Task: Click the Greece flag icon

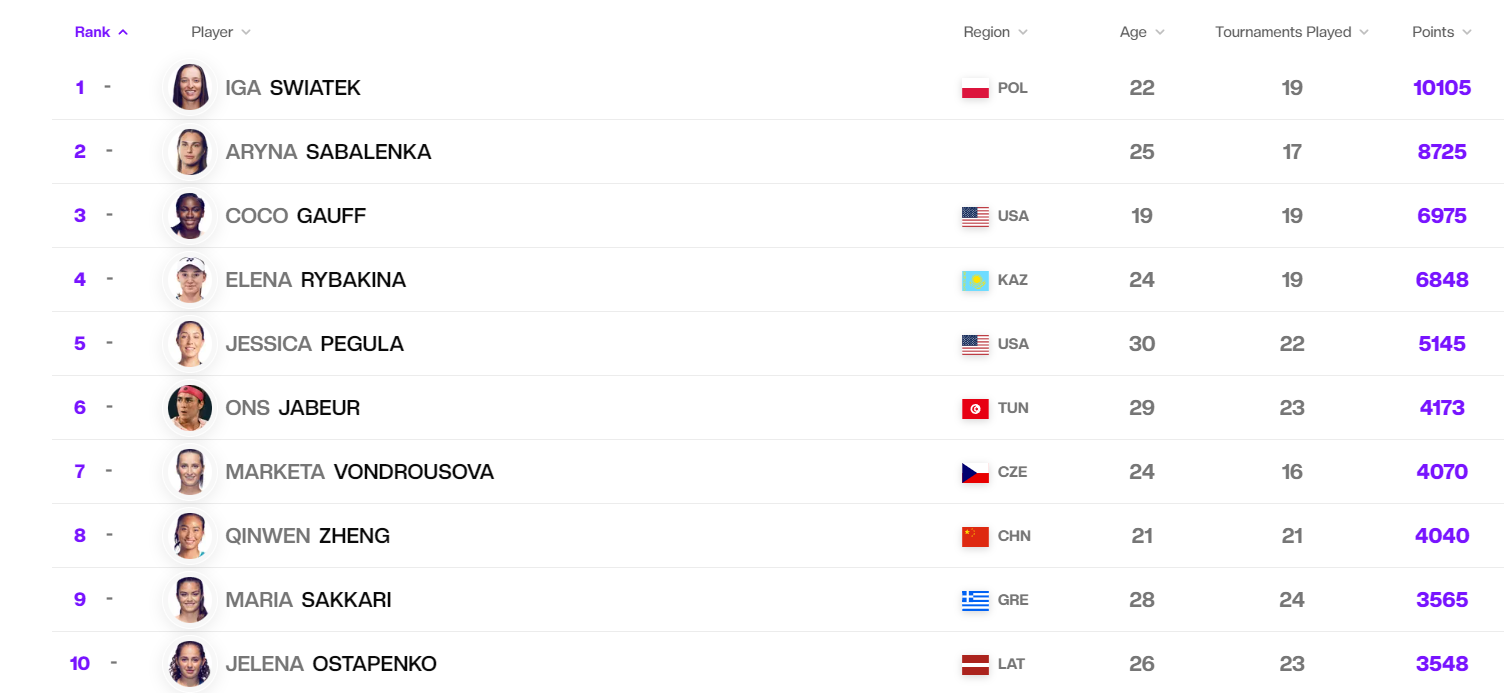Action: click(x=975, y=600)
